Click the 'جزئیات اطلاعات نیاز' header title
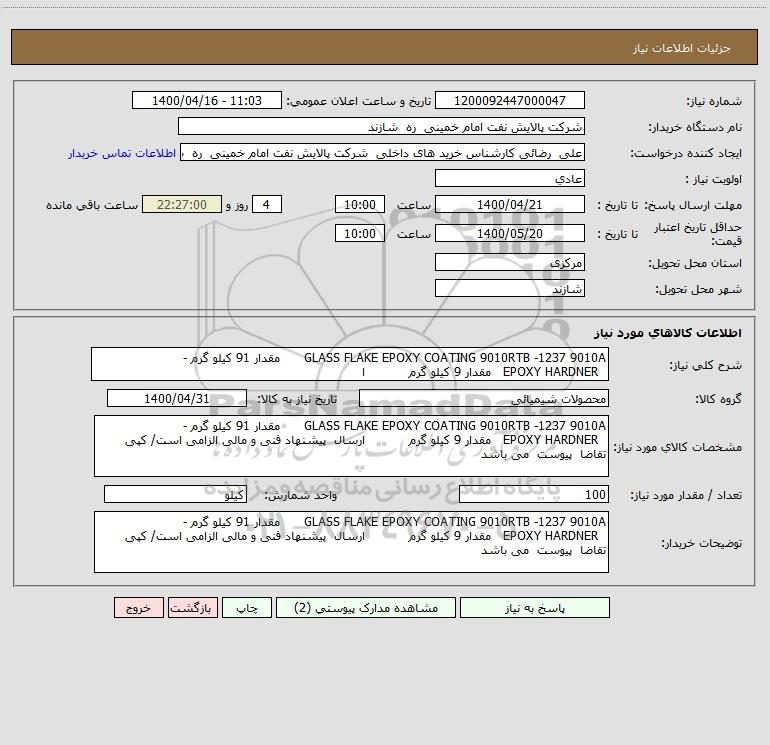Image resolution: width=770 pixels, height=745 pixels. 682,48
